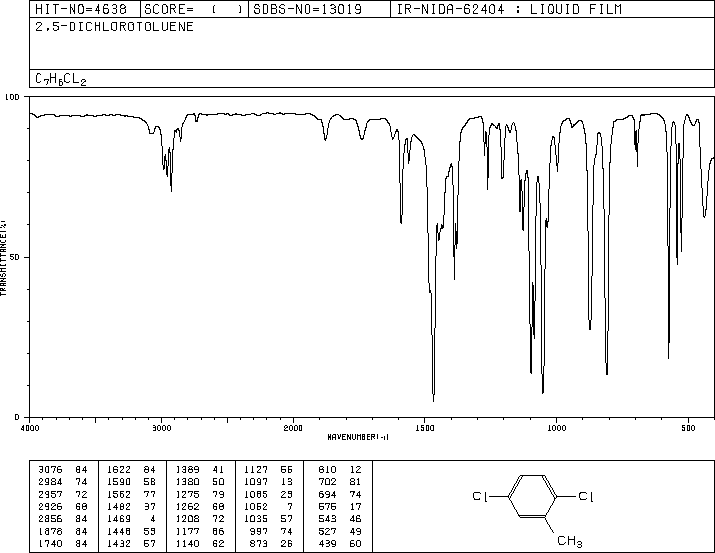Click the SCORE= ( ) header field

193,9
